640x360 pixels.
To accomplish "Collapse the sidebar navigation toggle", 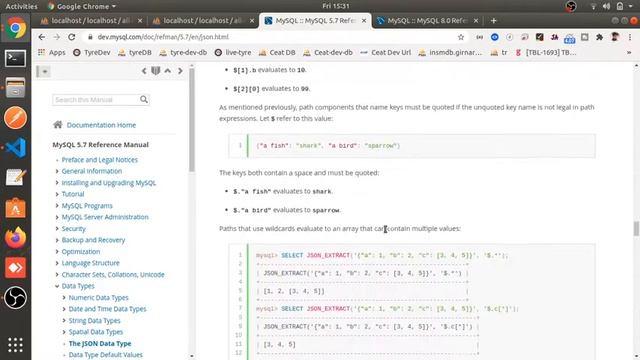I will point(44,71).
